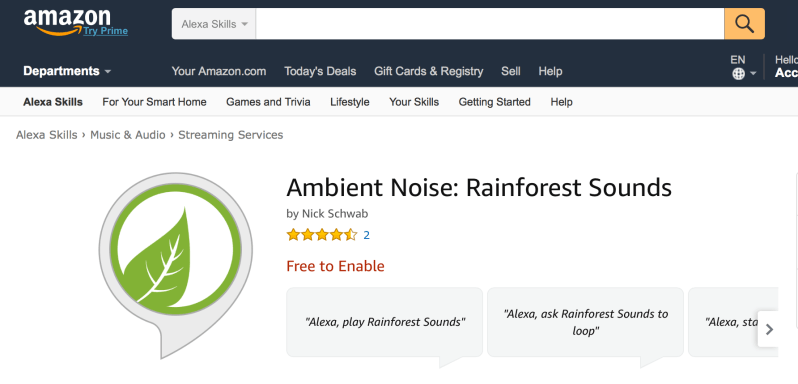Click the star rating icons
798x384 pixels.
click(x=322, y=235)
